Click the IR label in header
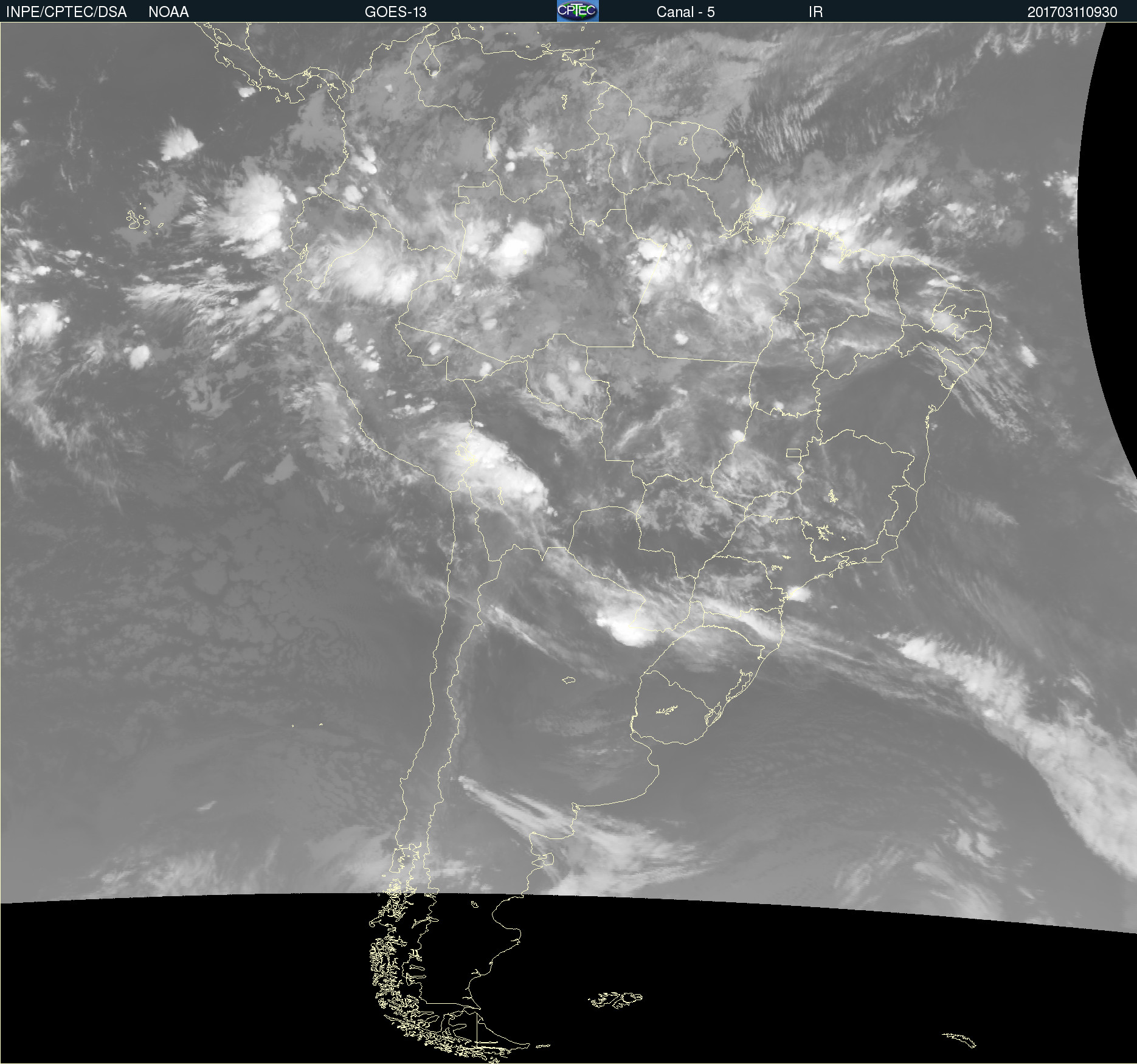1137x1064 pixels. (815, 12)
